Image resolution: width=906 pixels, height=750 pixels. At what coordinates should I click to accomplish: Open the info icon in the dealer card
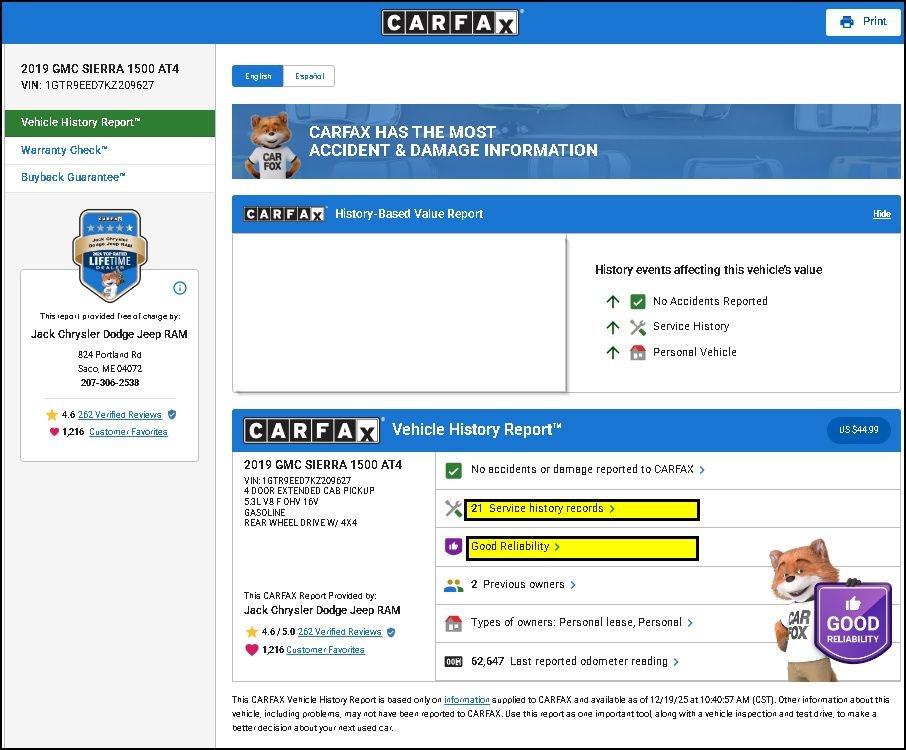coord(180,288)
